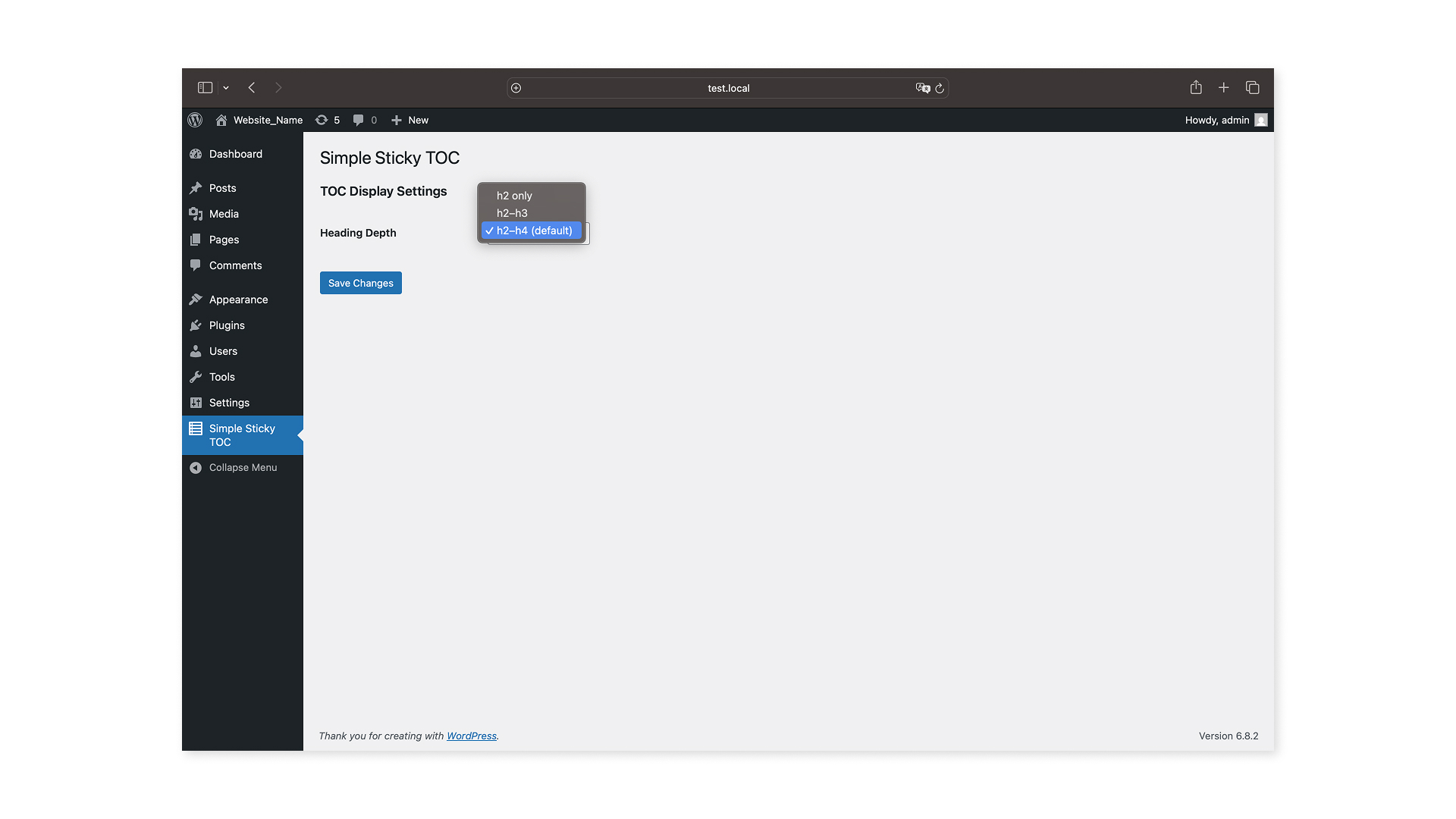Click the home icon beside Website_Name
Screen dimensions: 1456x819
(x=221, y=120)
